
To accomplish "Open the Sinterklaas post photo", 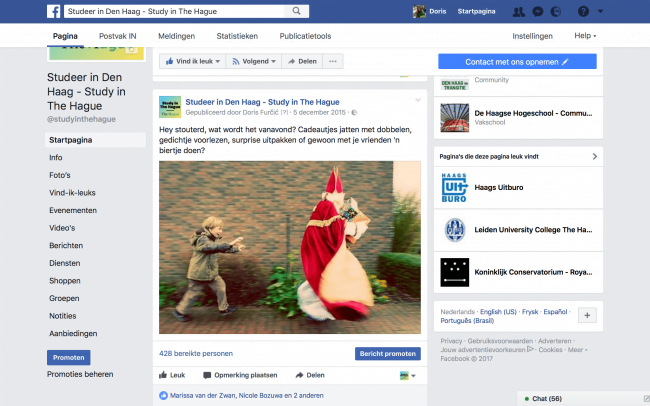I will (x=290, y=247).
